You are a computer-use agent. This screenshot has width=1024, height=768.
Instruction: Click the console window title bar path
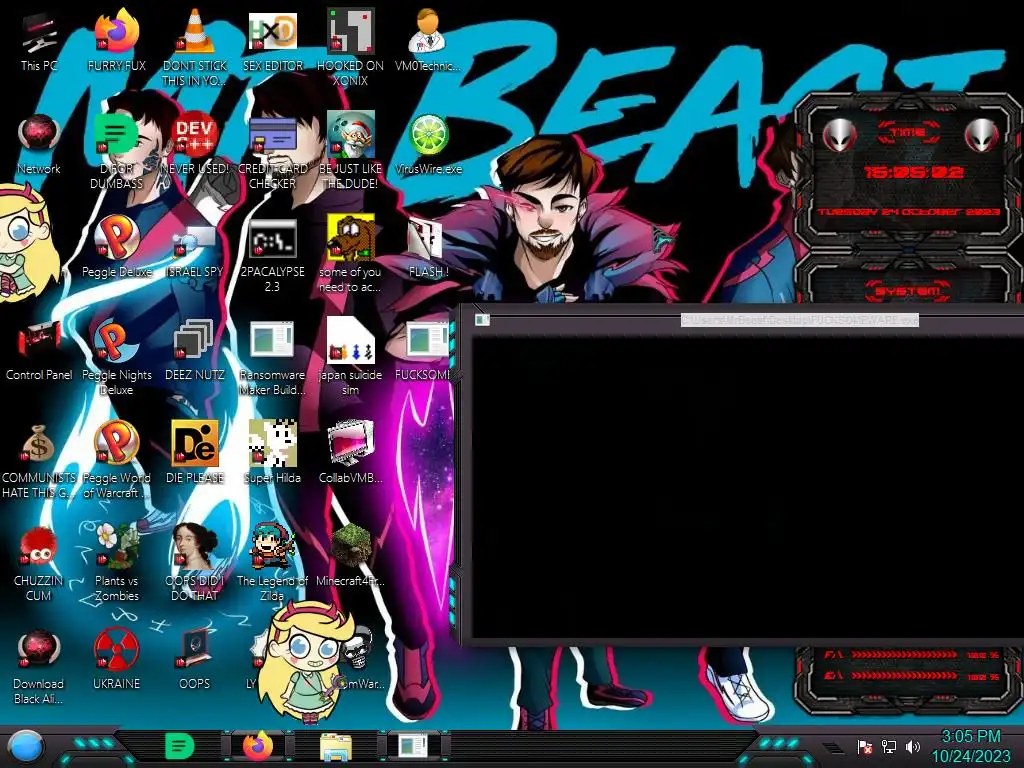pos(799,320)
